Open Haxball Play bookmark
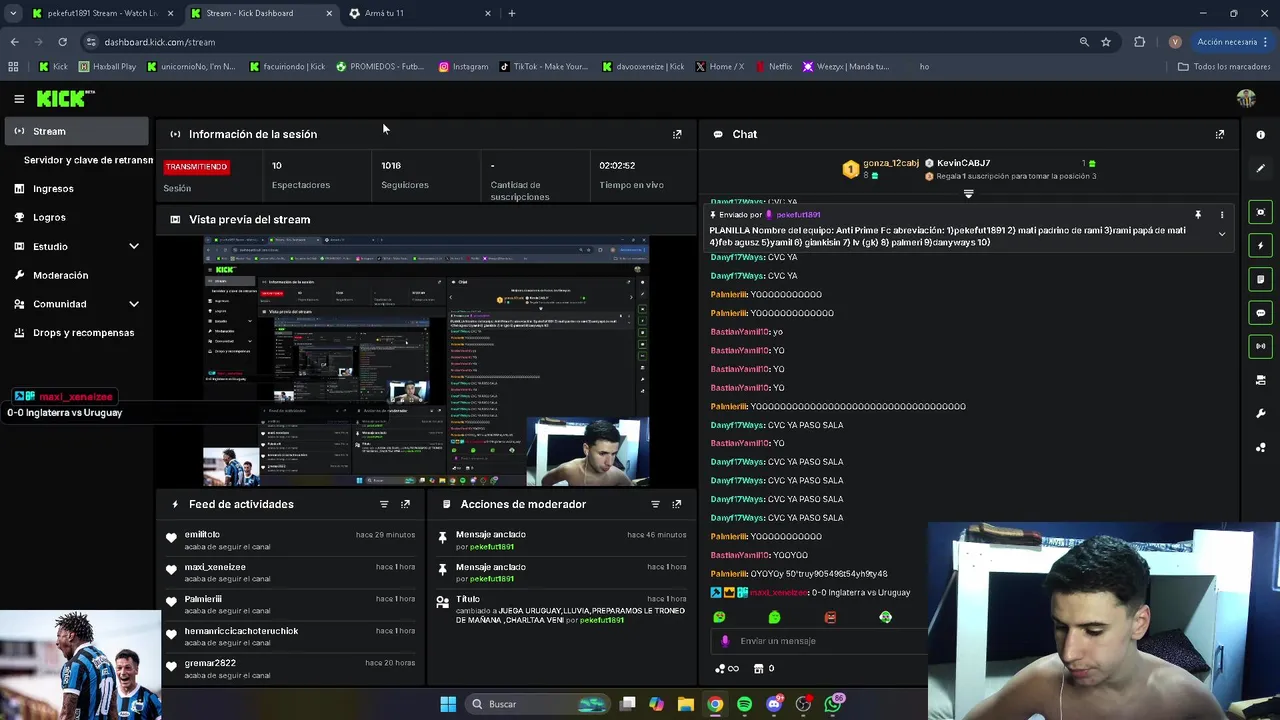 tap(106, 67)
